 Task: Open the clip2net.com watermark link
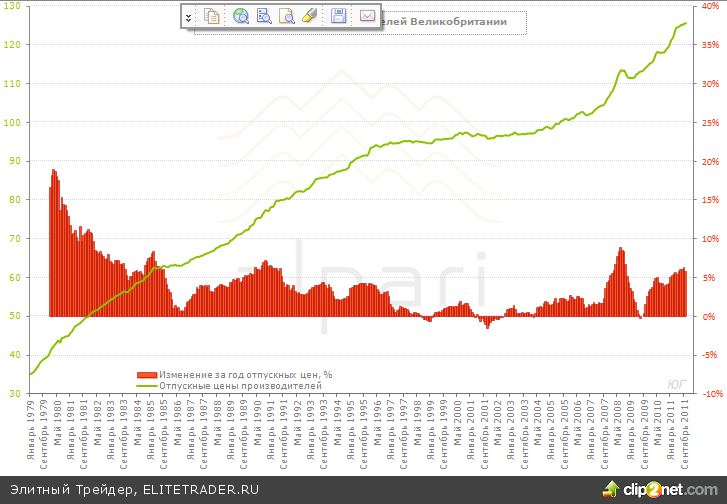[670, 490]
